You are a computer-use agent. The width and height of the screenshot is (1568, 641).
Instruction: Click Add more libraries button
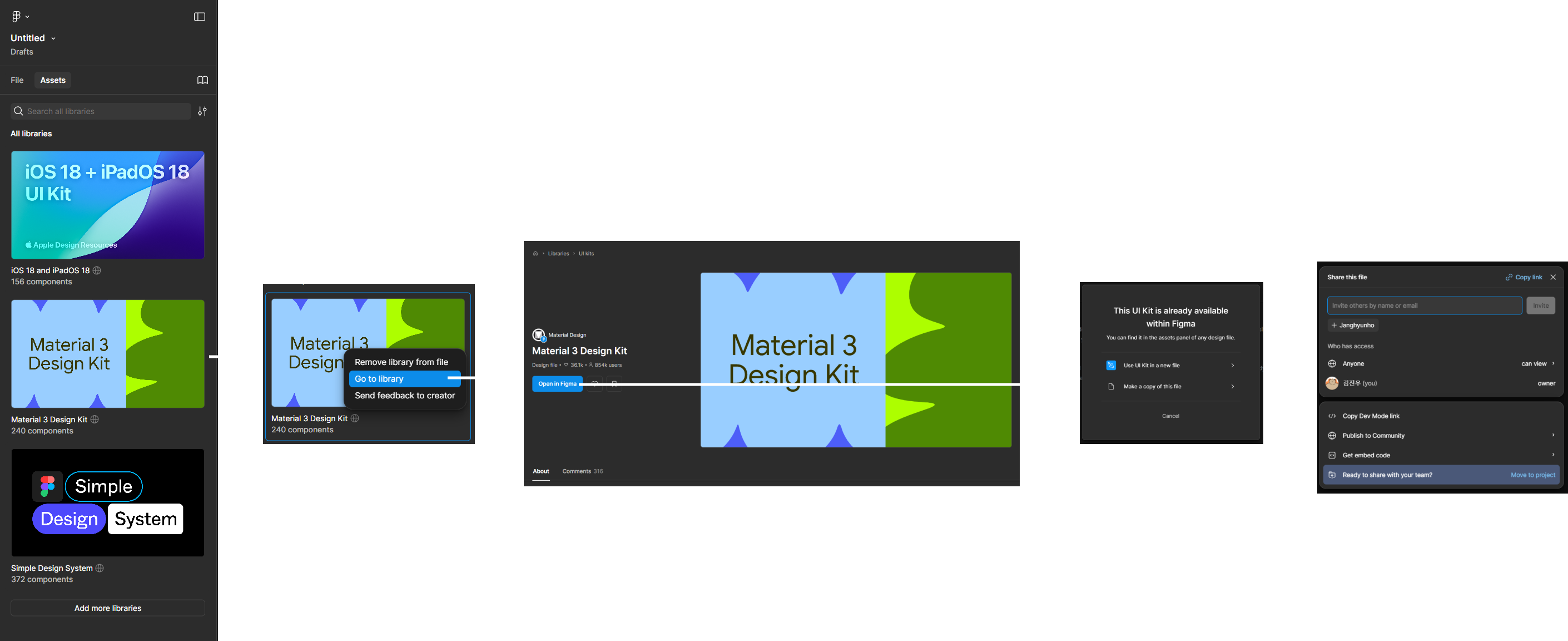tap(107, 607)
